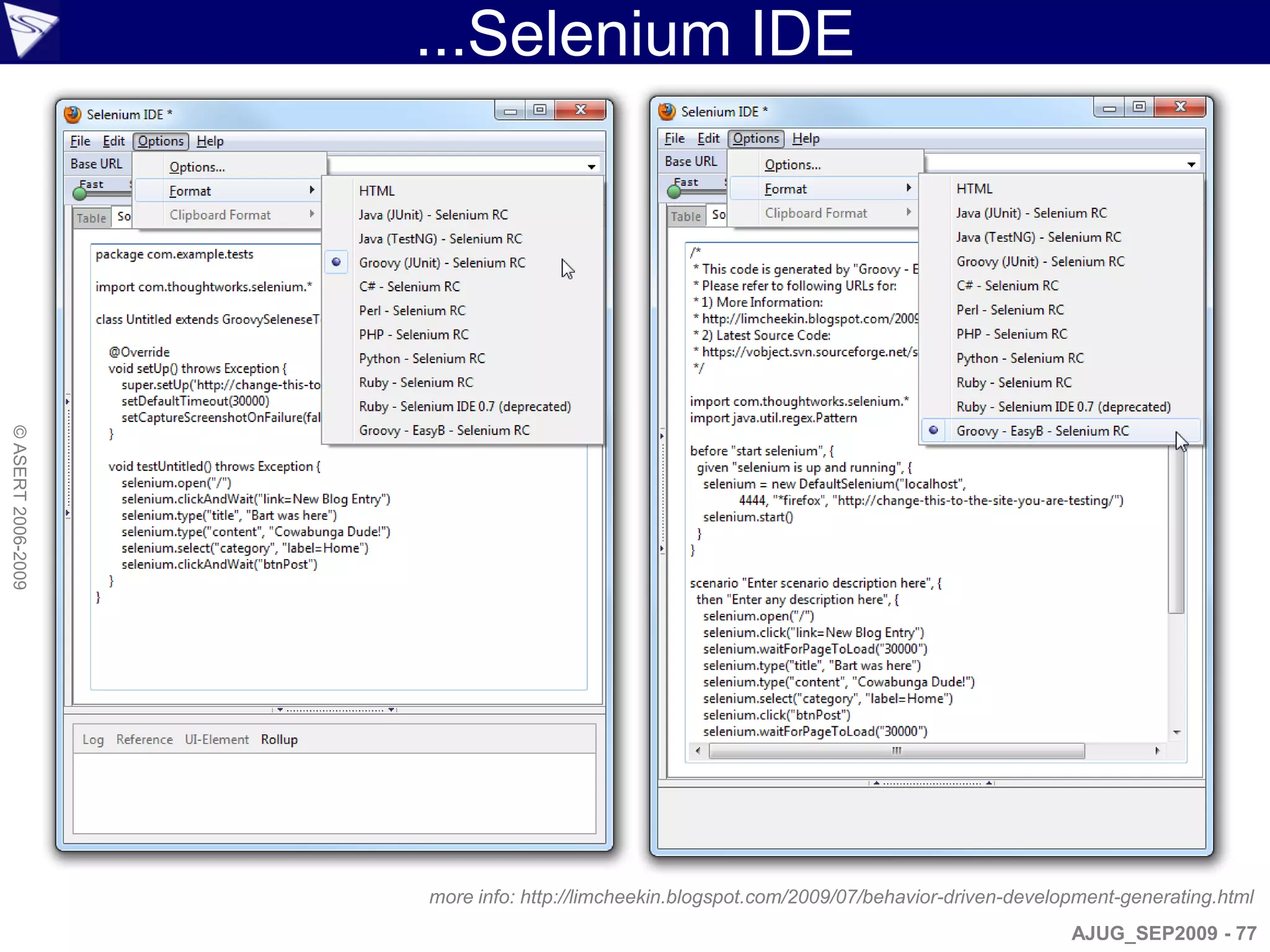Switch to Table tab in right window
1270x952 pixels.
coord(686,216)
